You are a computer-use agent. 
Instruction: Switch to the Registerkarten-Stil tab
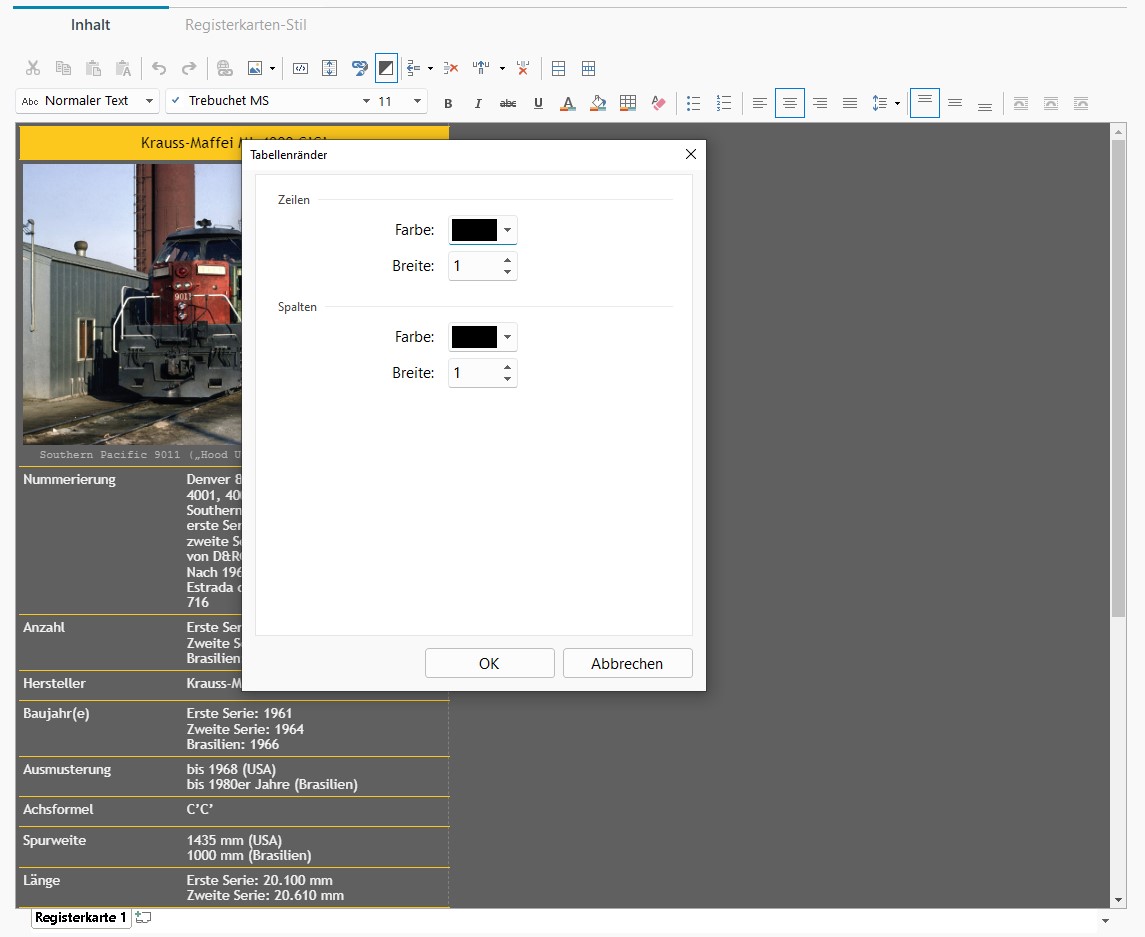pyautogui.click(x=245, y=25)
